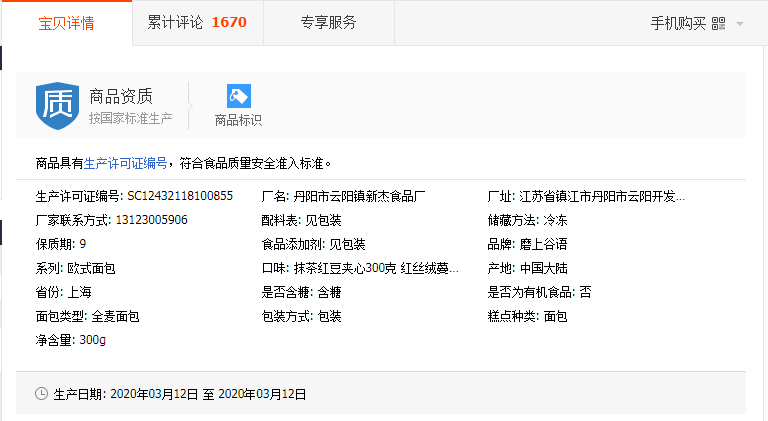Click 按国家标准生产 subtitle

(x=130, y=118)
